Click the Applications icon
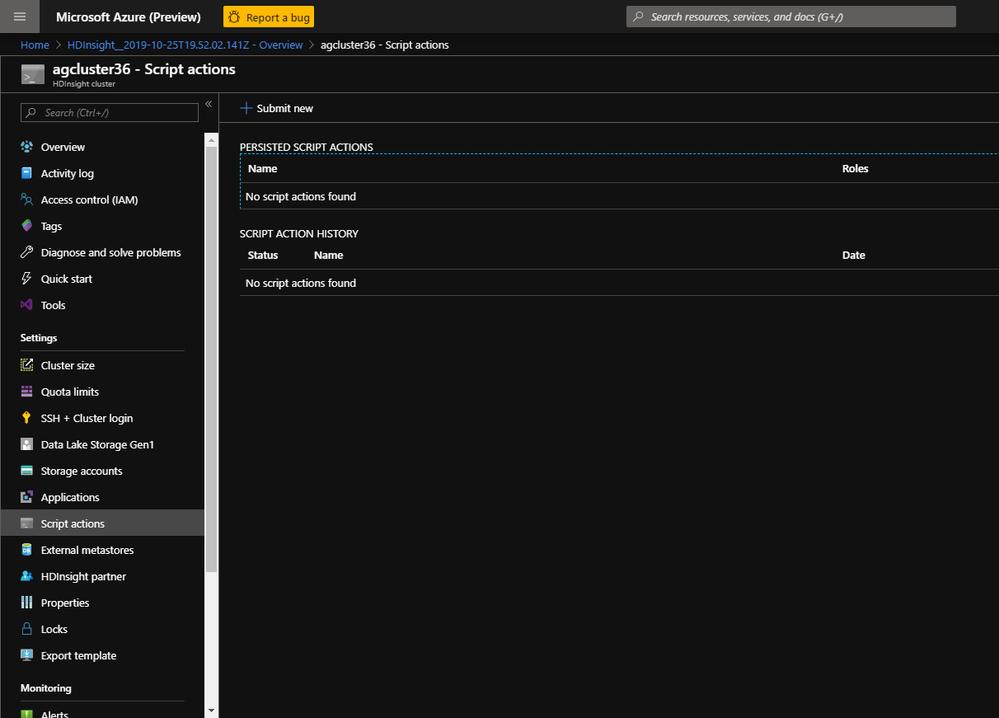Screen dimensions: 999x718 click(x=27, y=497)
